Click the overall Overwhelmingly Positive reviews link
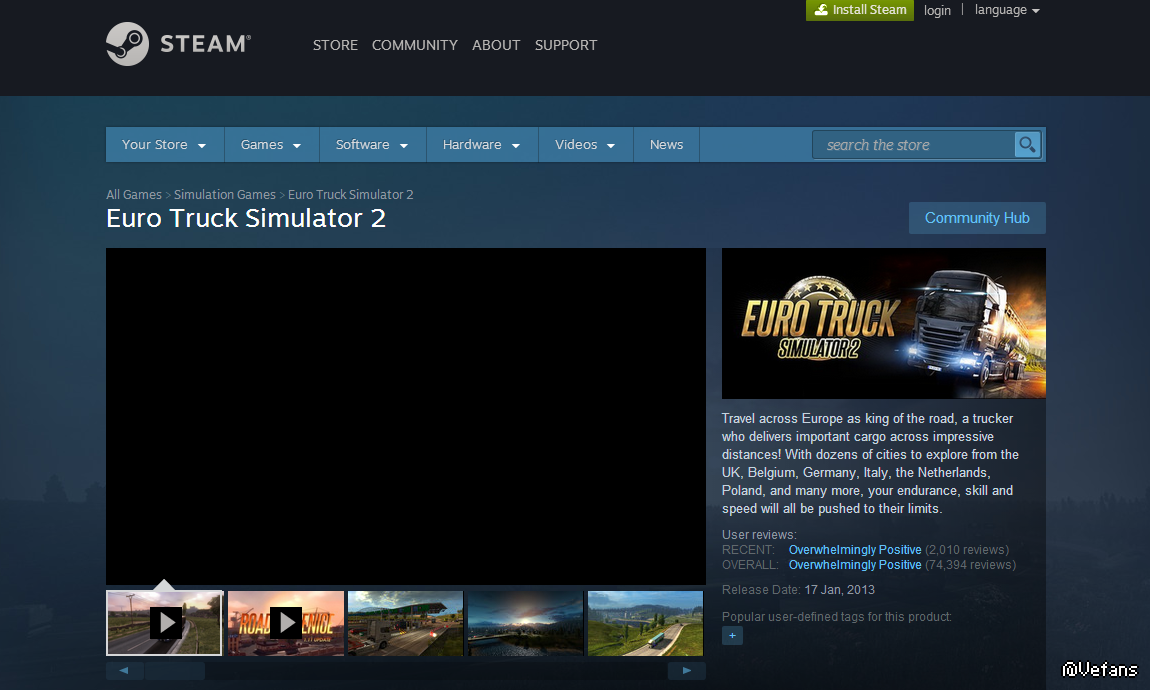 [854, 565]
